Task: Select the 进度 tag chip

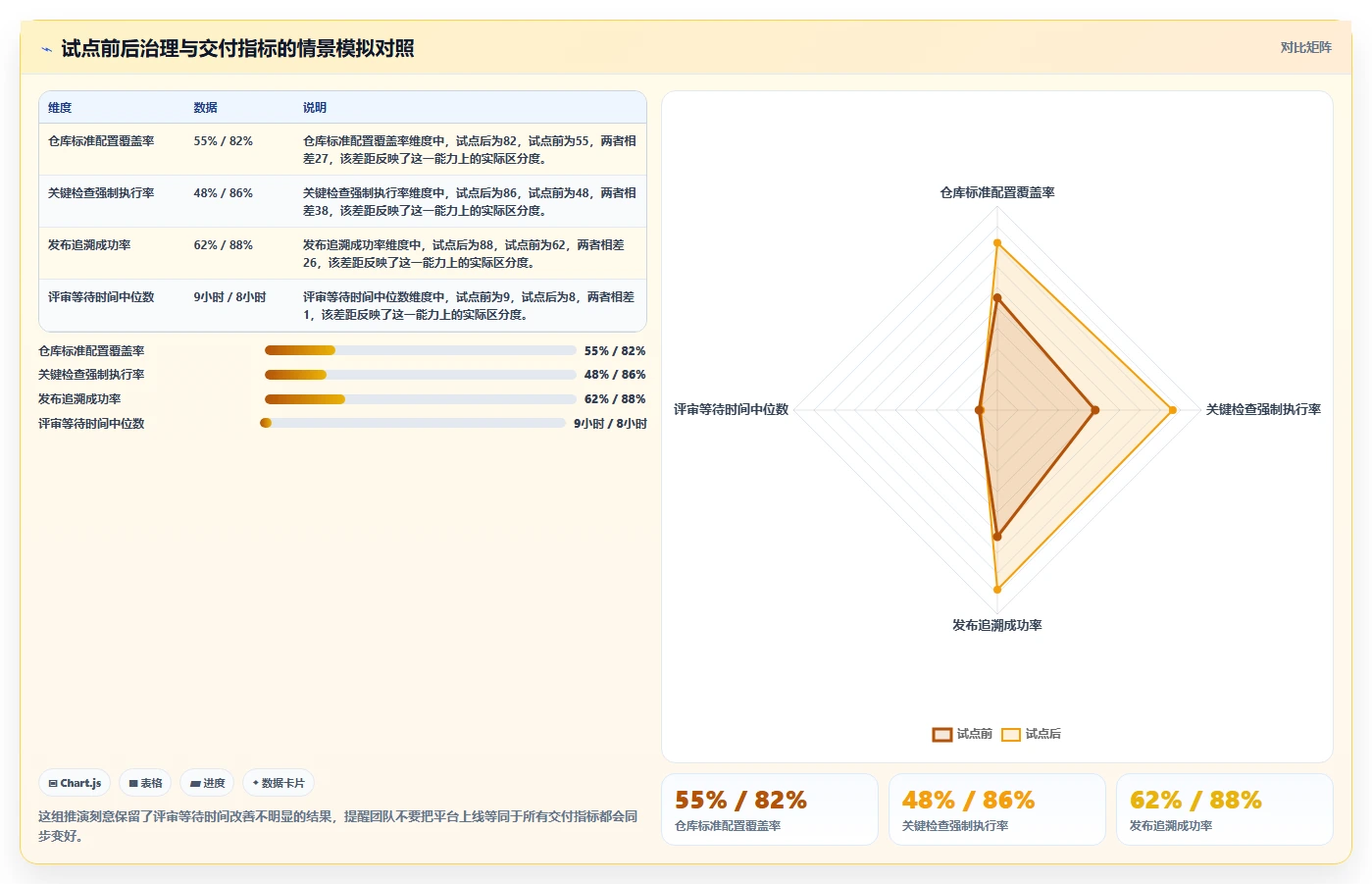Action: coord(207,783)
